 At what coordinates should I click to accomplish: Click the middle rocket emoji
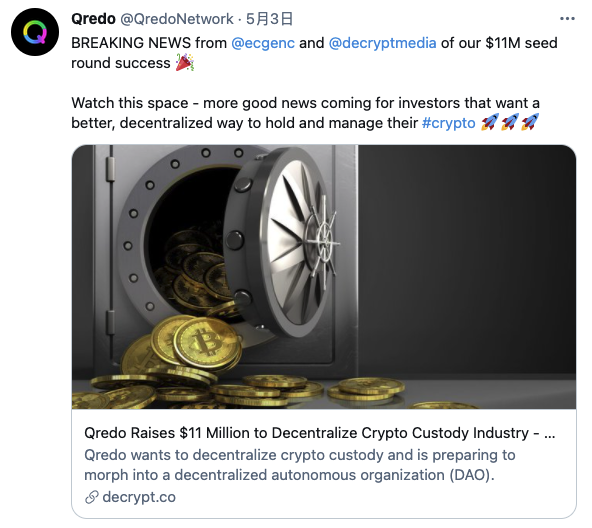pos(510,122)
